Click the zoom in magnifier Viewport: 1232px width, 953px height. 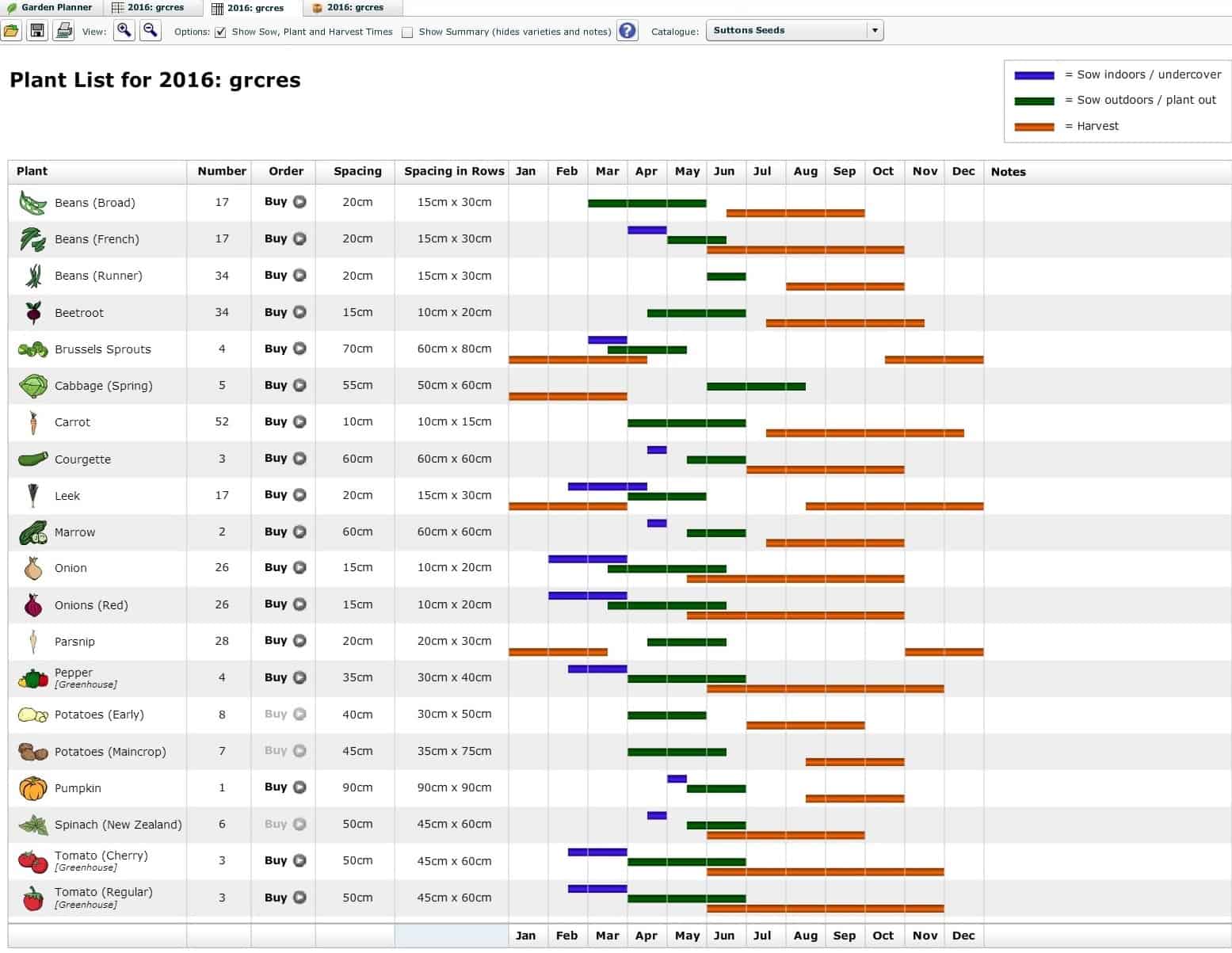tap(124, 32)
